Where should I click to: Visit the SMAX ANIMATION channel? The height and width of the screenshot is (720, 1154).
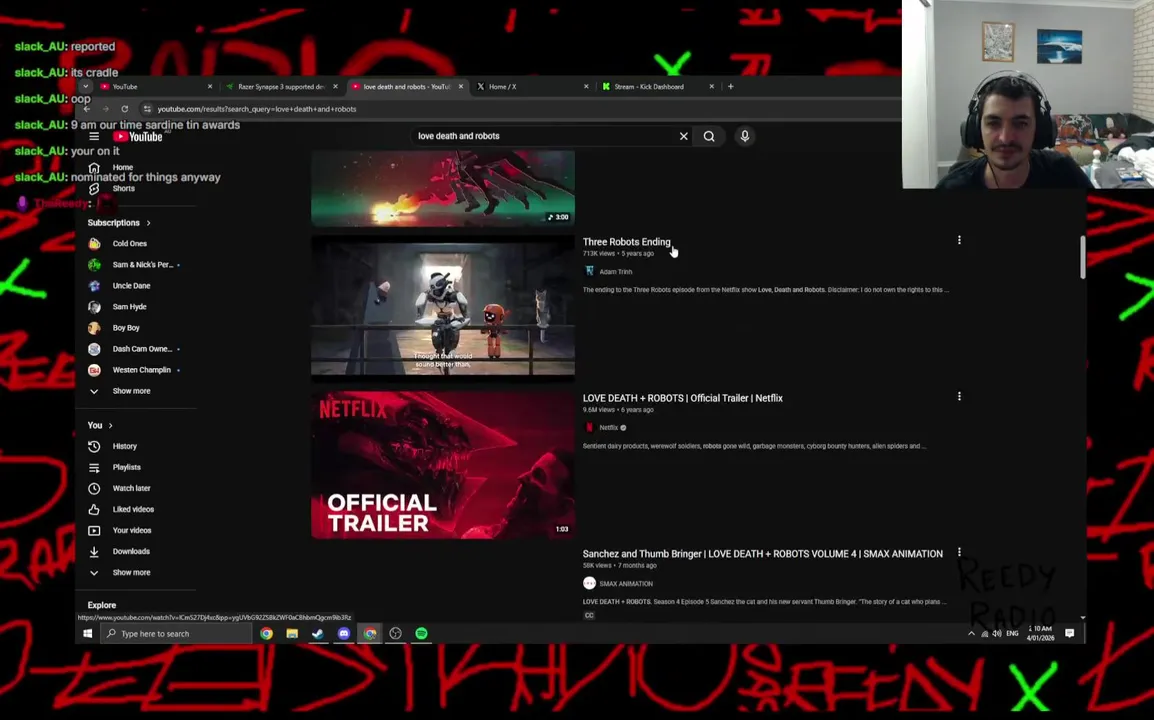click(x=626, y=584)
